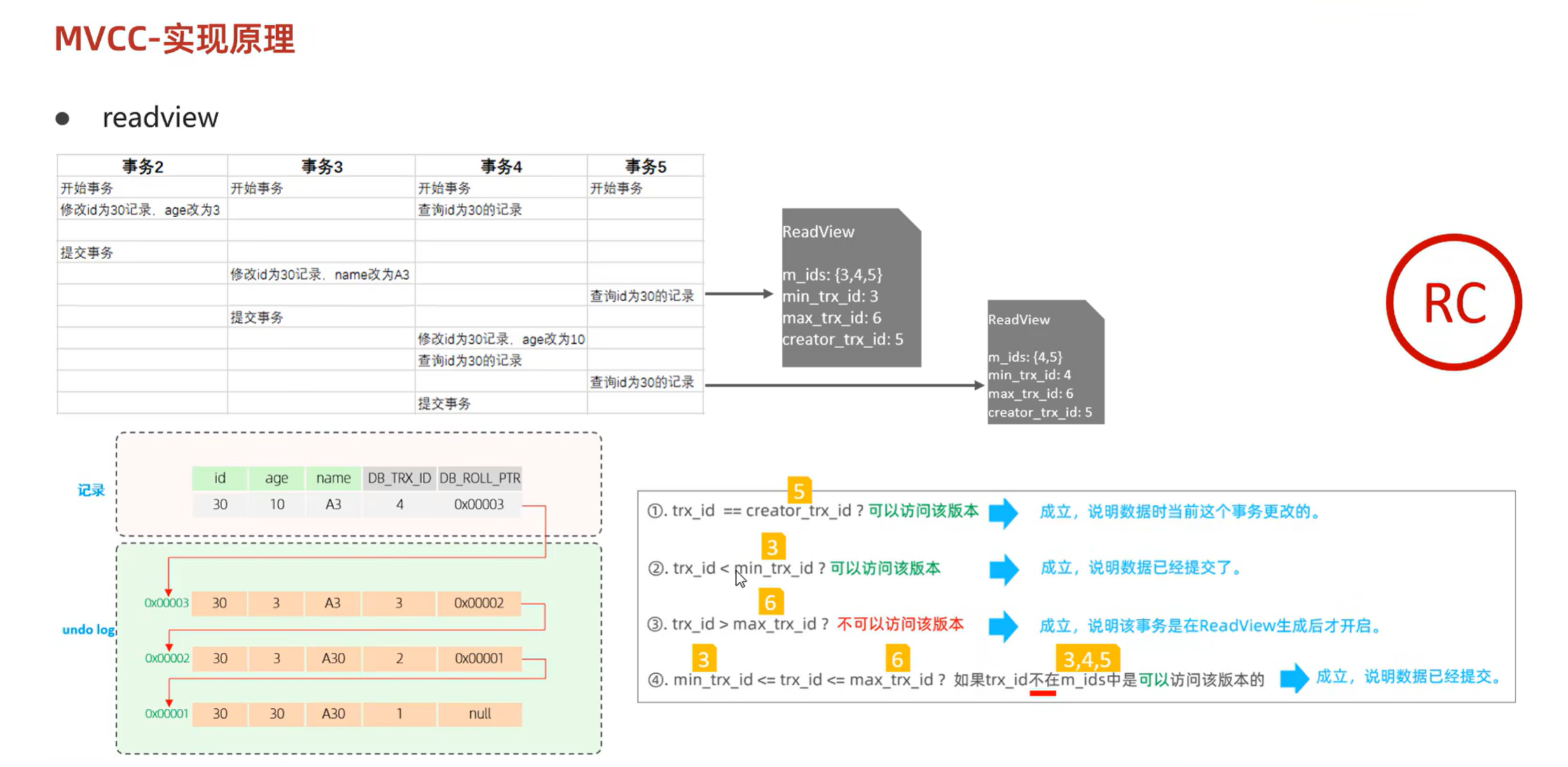Click the blue text 成立，说明数据已经提交了。
1568x767 pixels.
(1143, 567)
